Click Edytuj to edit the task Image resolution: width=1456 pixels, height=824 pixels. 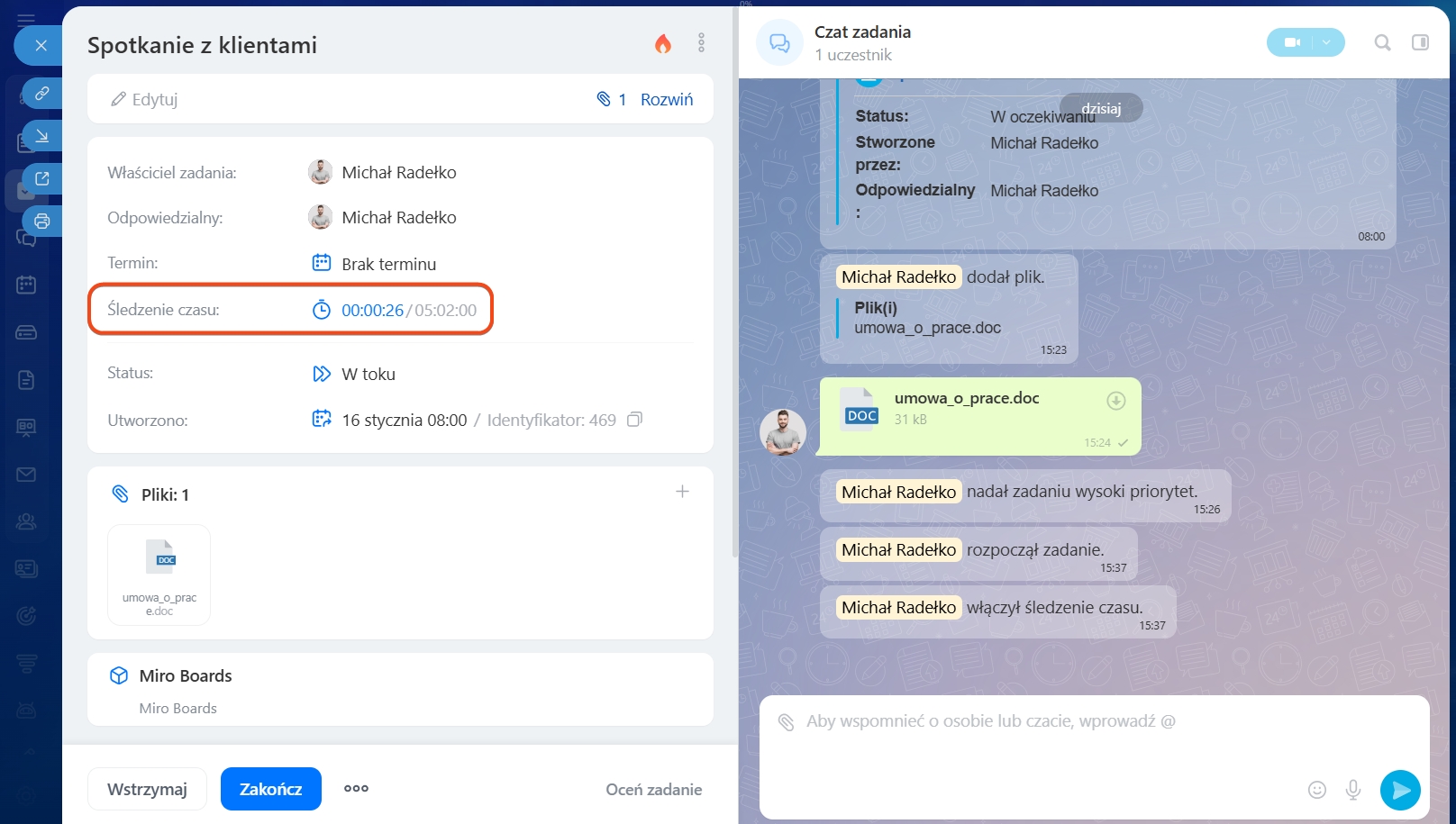click(x=144, y=99)
